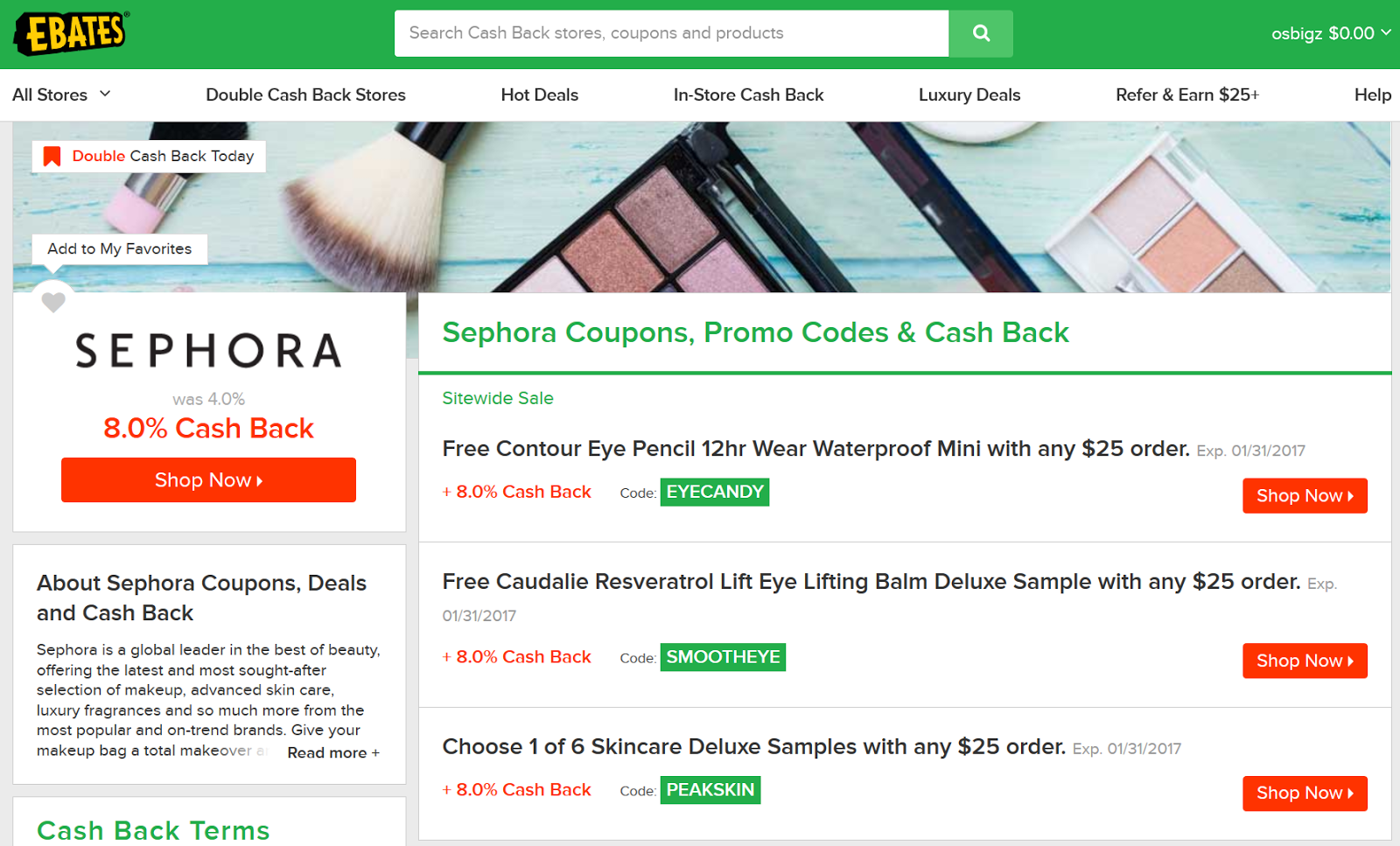Viewport: 1400px width, 846px height.
Task: Open In-Store Cash Back section
Action: (x=748, y=94)
